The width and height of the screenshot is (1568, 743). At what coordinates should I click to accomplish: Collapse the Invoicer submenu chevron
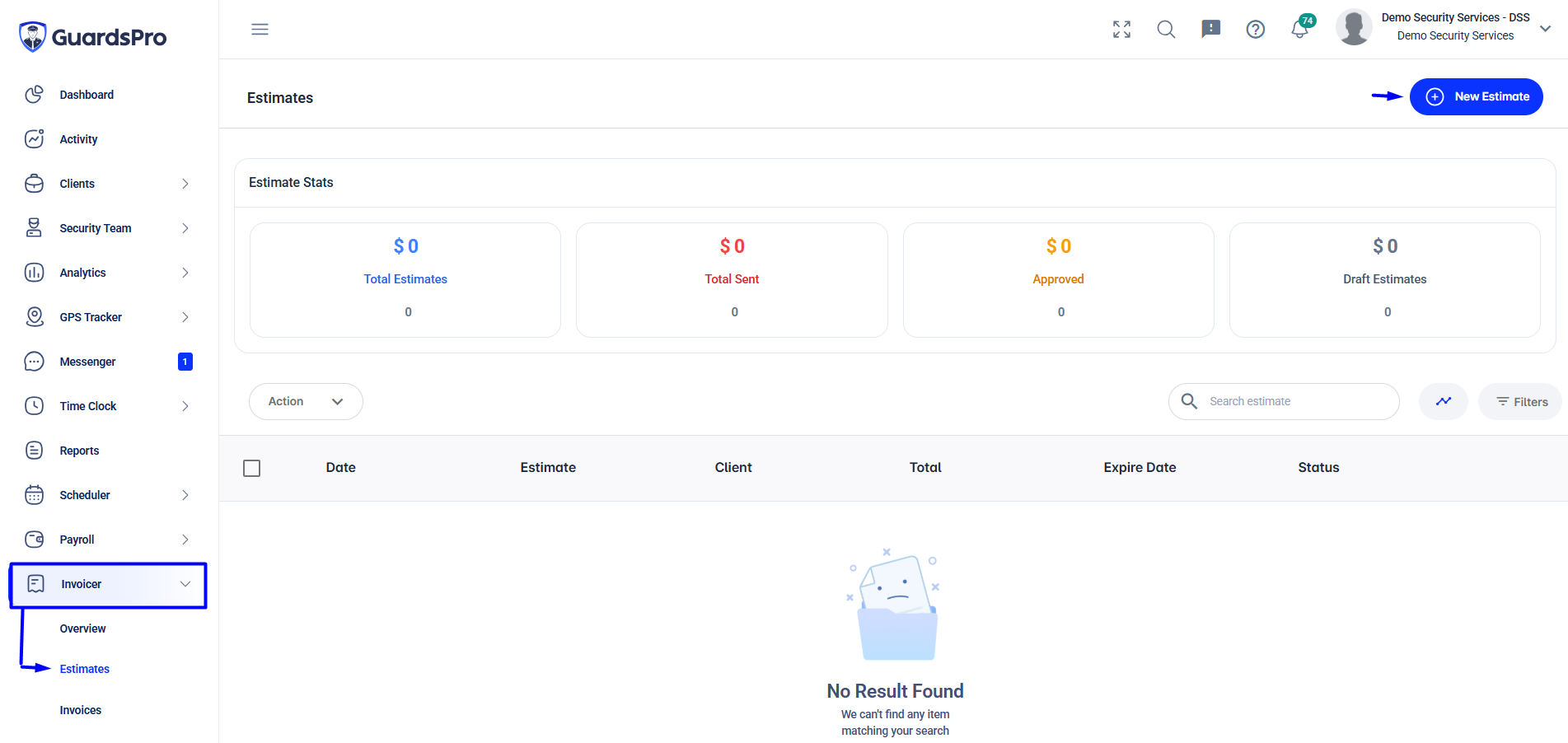[185, 584]
